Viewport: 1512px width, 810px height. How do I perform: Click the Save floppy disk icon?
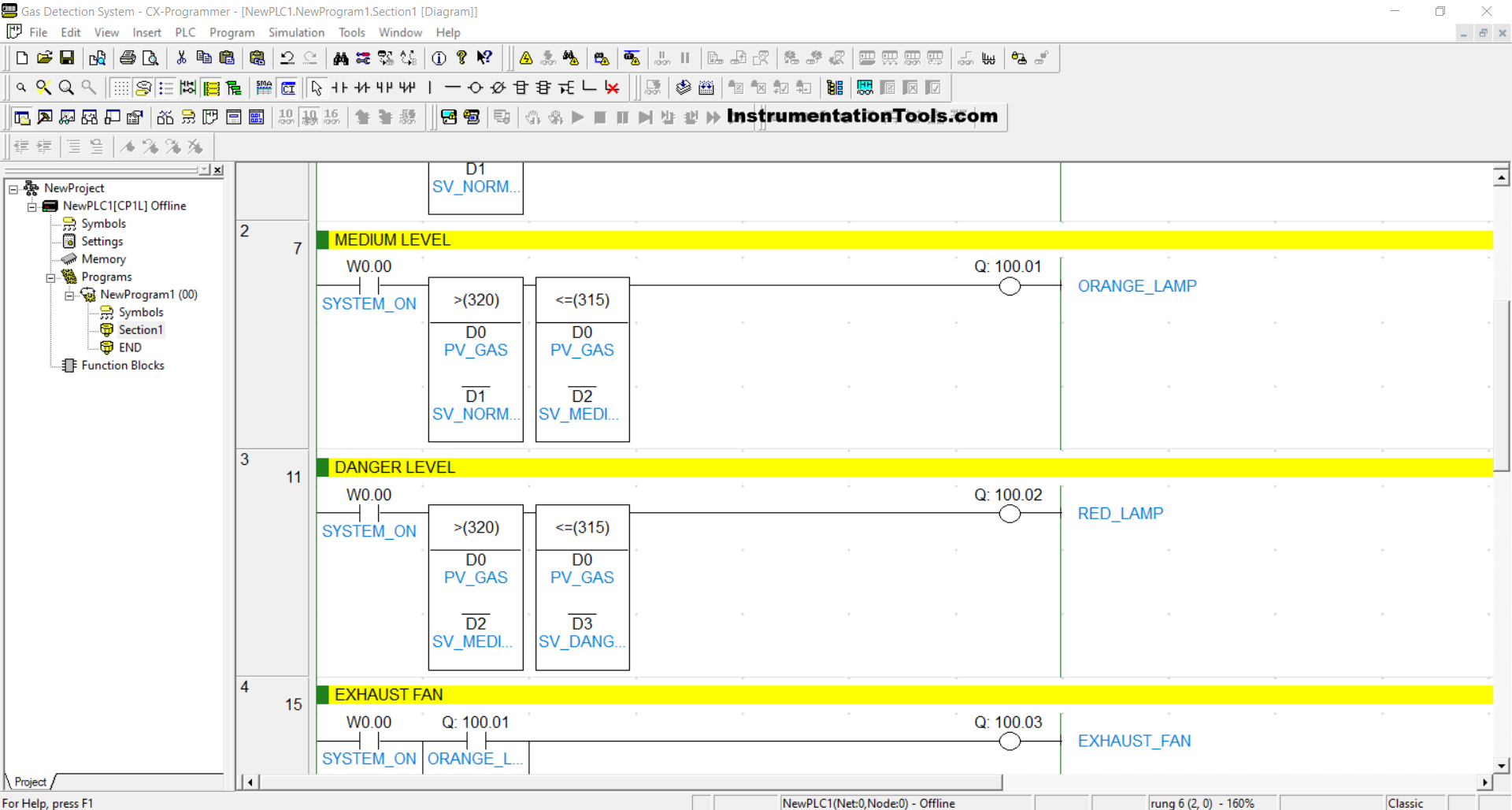(x=67, y=58)
